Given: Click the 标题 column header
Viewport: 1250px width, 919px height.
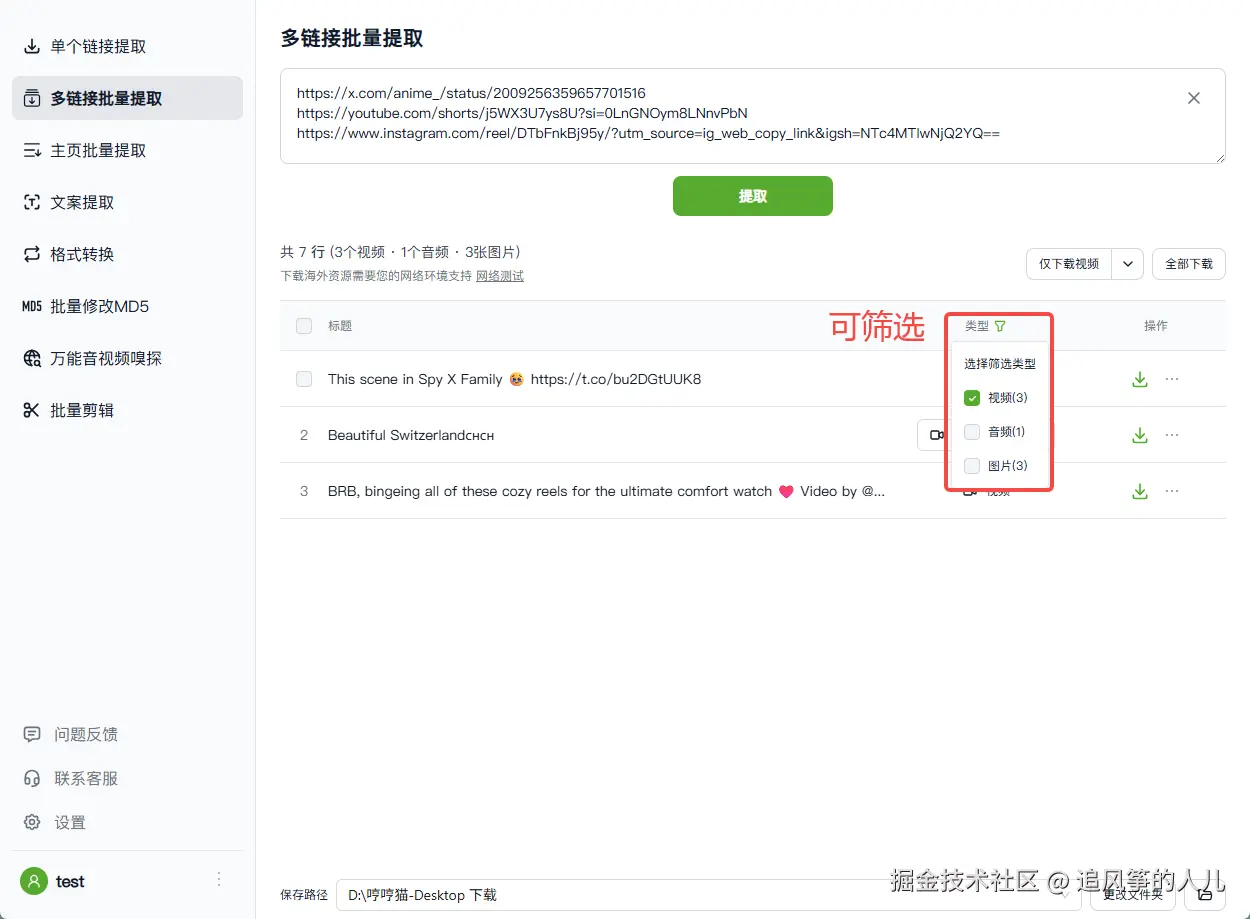Looking at the screenshot, I should (x=340, y=326).
